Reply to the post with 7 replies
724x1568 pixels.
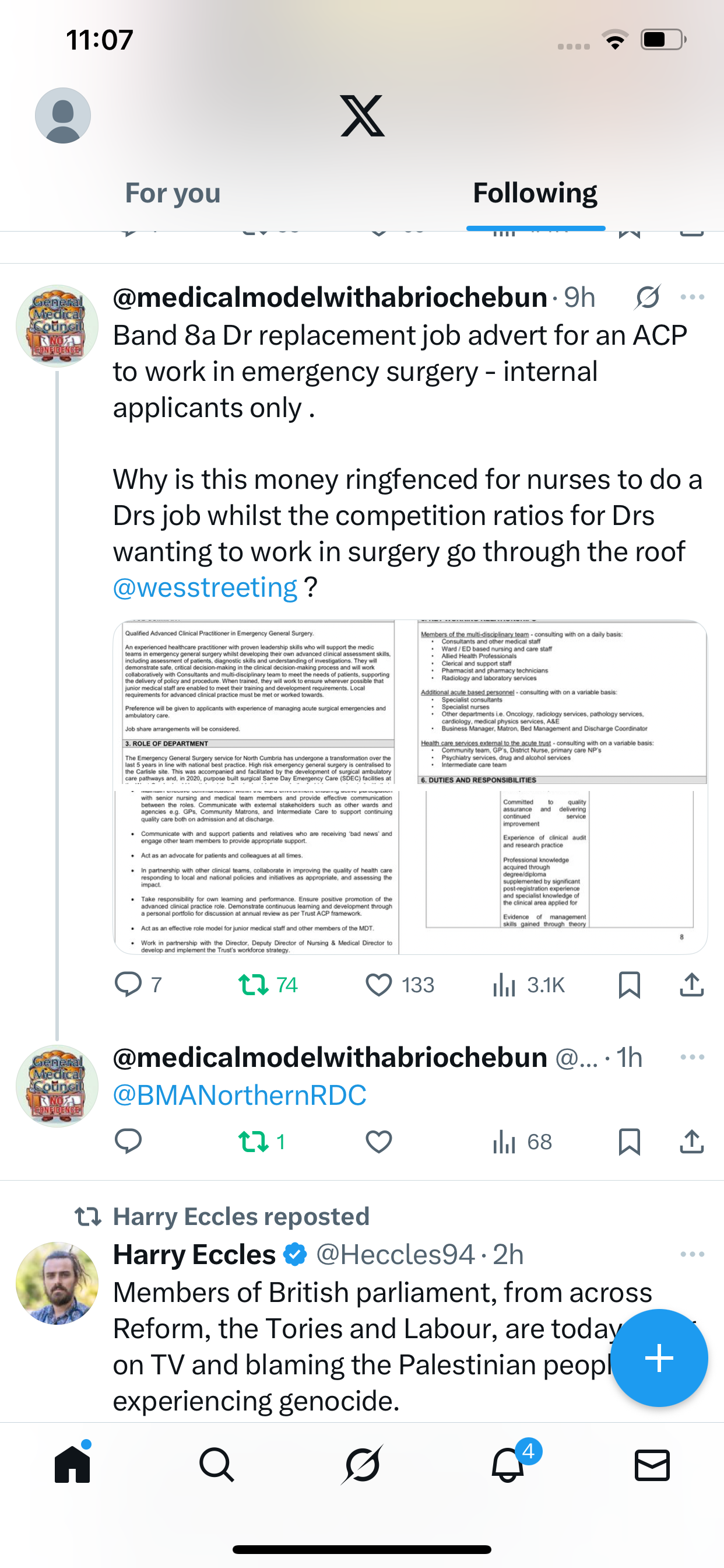(128, 984)
